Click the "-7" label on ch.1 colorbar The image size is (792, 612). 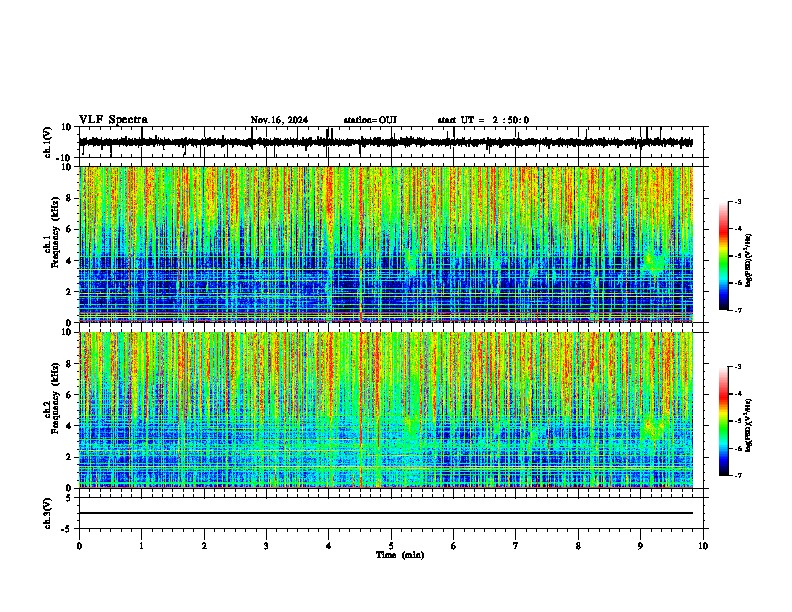[x=737, y=310]
